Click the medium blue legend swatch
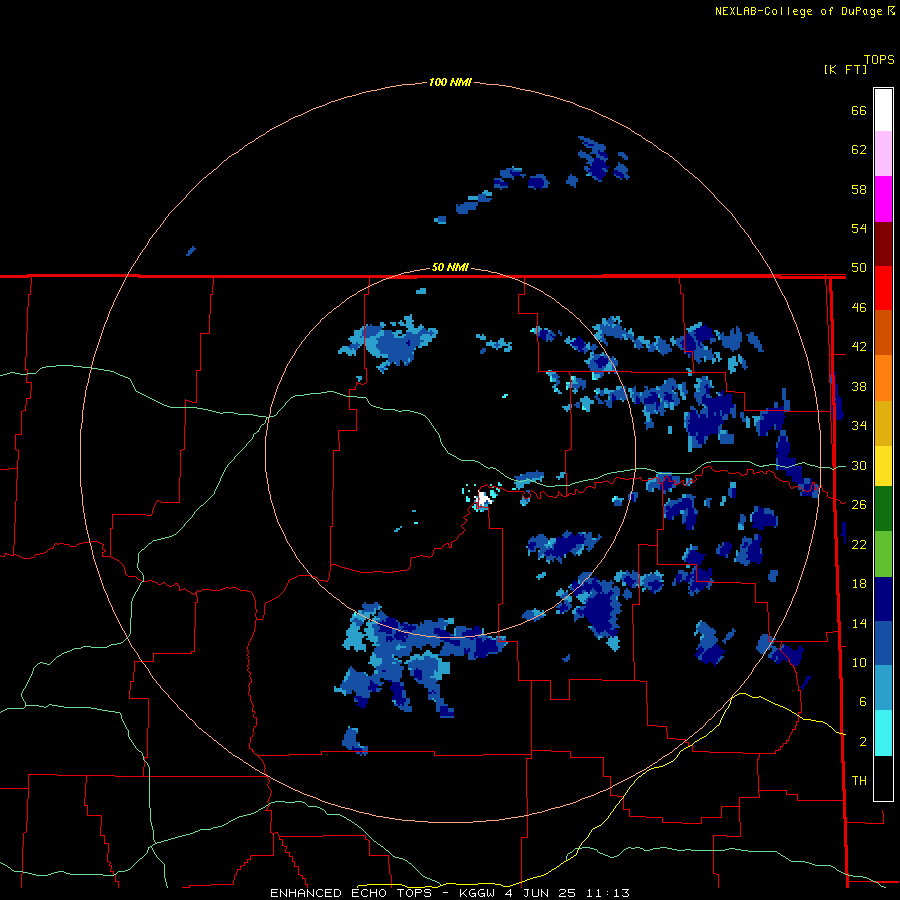 pyautogui.click(x=883, y=643)
